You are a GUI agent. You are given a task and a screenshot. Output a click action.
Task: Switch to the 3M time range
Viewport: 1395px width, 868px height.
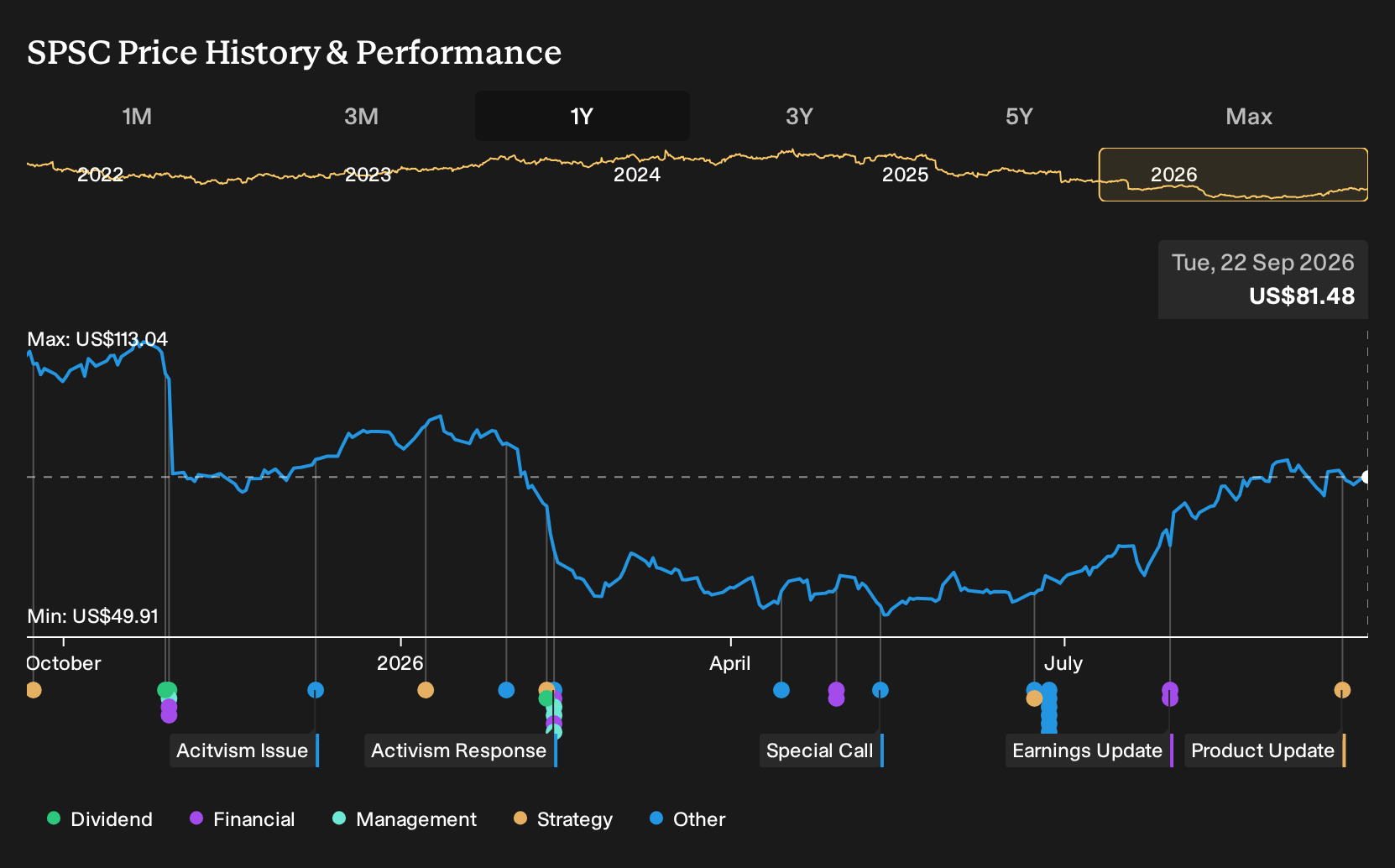361,116
